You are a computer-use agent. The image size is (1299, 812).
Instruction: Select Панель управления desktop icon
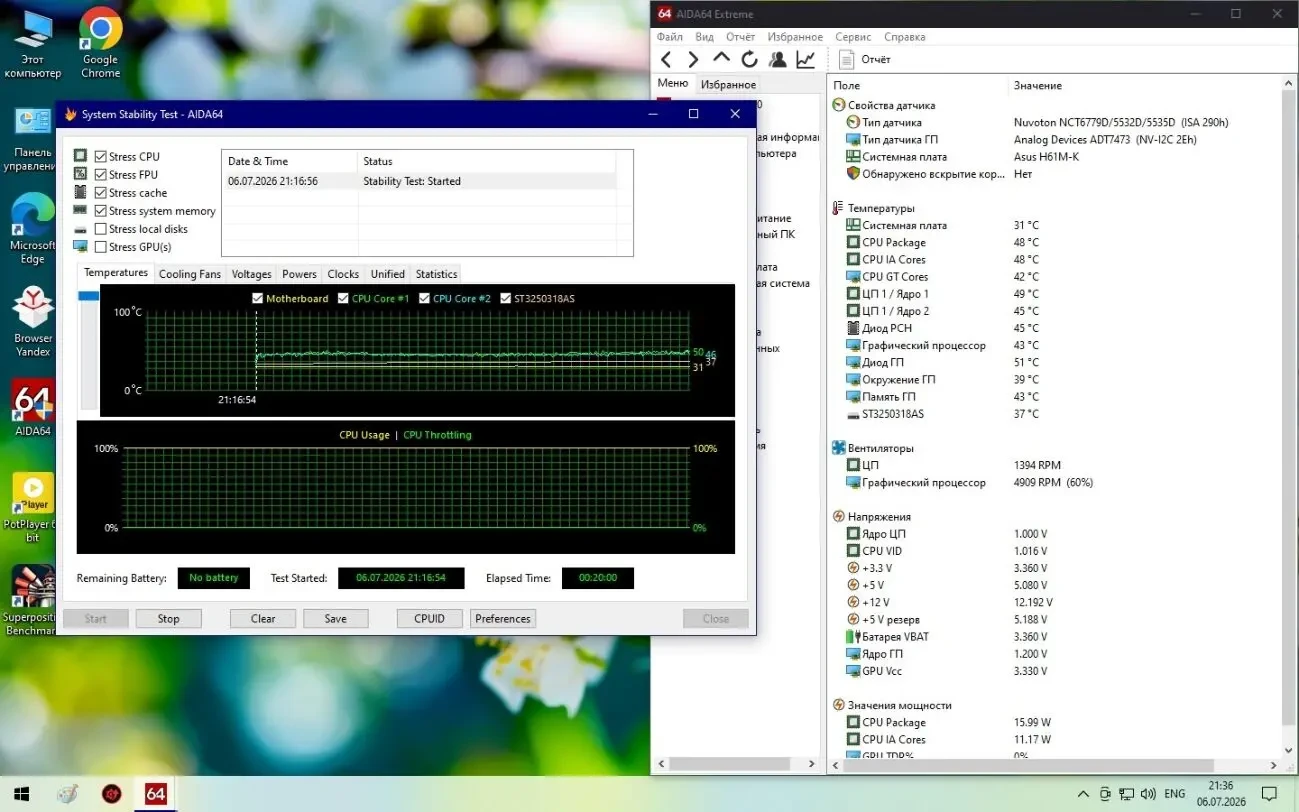click(x=32, y=139)
